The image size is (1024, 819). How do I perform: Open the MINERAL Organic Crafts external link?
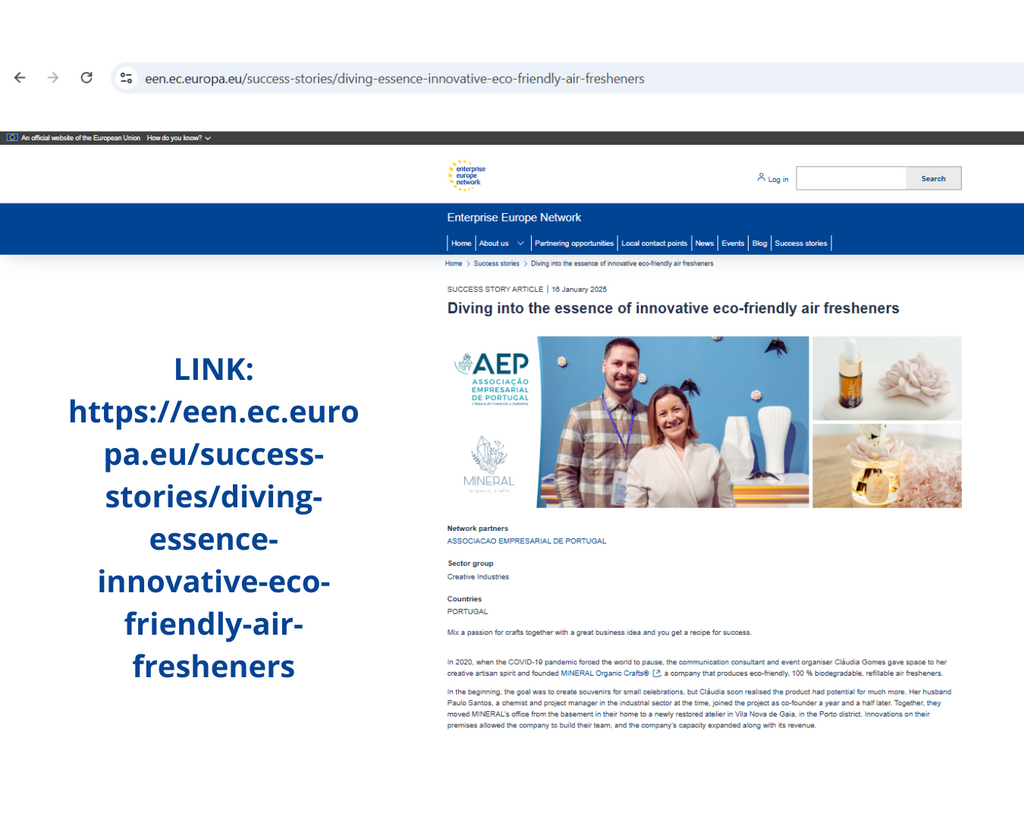pos(605,673)
